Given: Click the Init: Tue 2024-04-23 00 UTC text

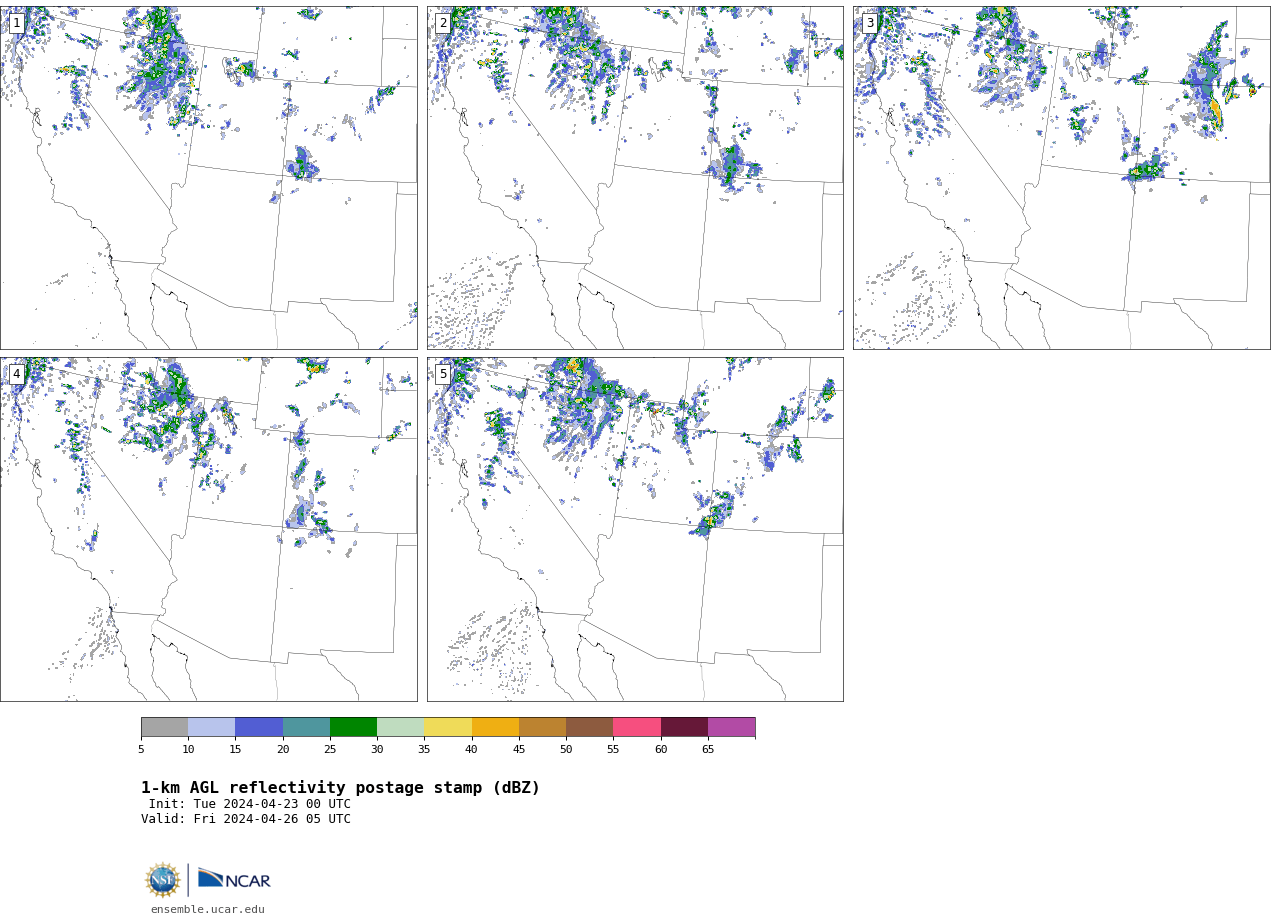Looking at the screenshot, I should point(250,804).
